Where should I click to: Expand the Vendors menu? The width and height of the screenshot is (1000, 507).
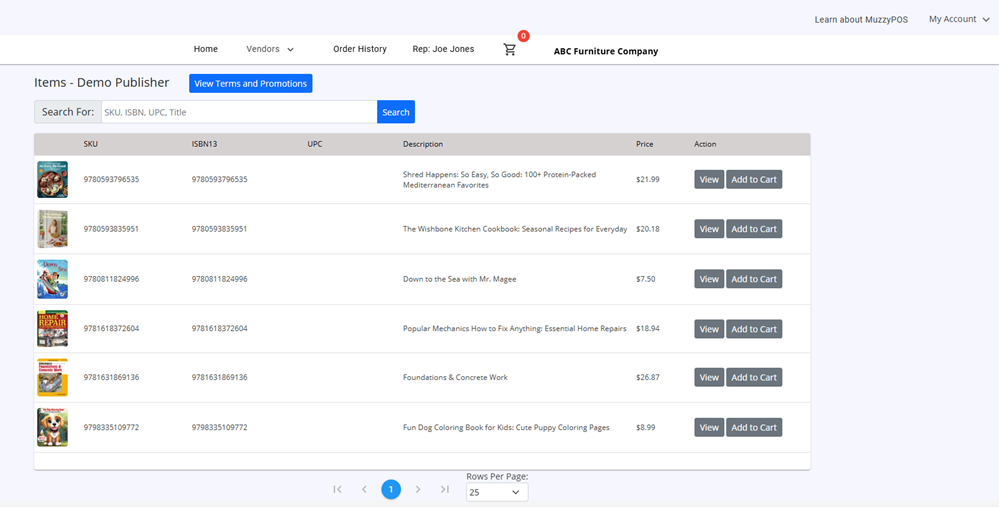tap(270, 49)
